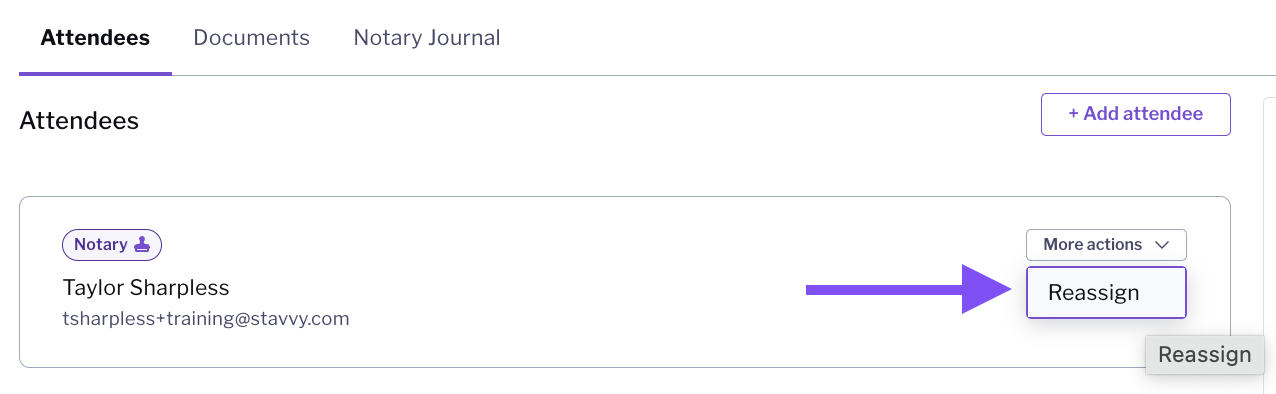Switch to the Documents tab

pos(251,38)
